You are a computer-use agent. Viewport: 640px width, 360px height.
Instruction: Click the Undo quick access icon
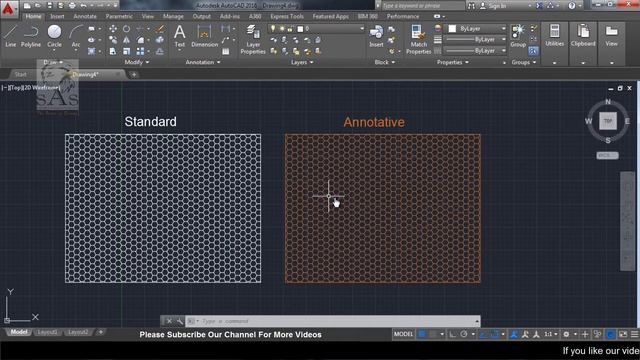point(83,6)
